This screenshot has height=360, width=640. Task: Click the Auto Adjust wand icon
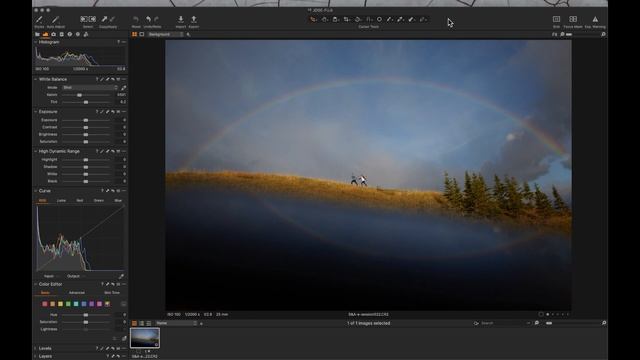click(x=56, y=19)
